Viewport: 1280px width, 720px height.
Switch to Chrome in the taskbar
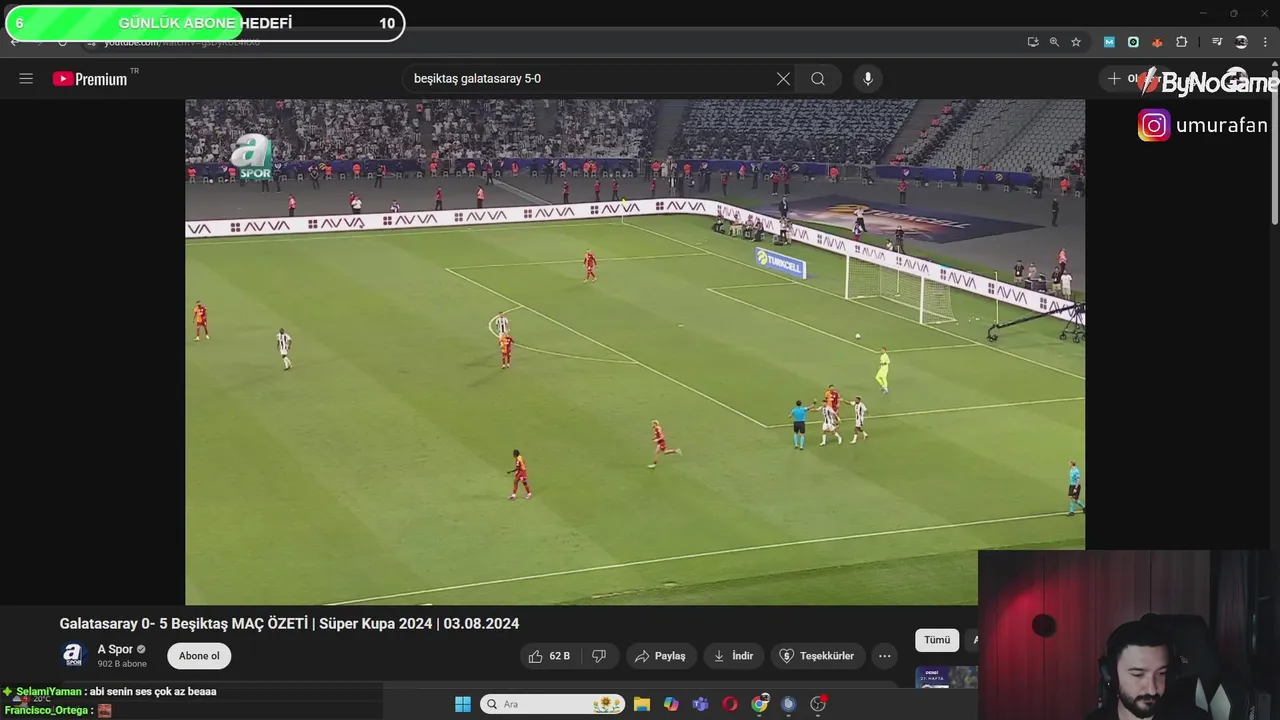coord(760,704)
